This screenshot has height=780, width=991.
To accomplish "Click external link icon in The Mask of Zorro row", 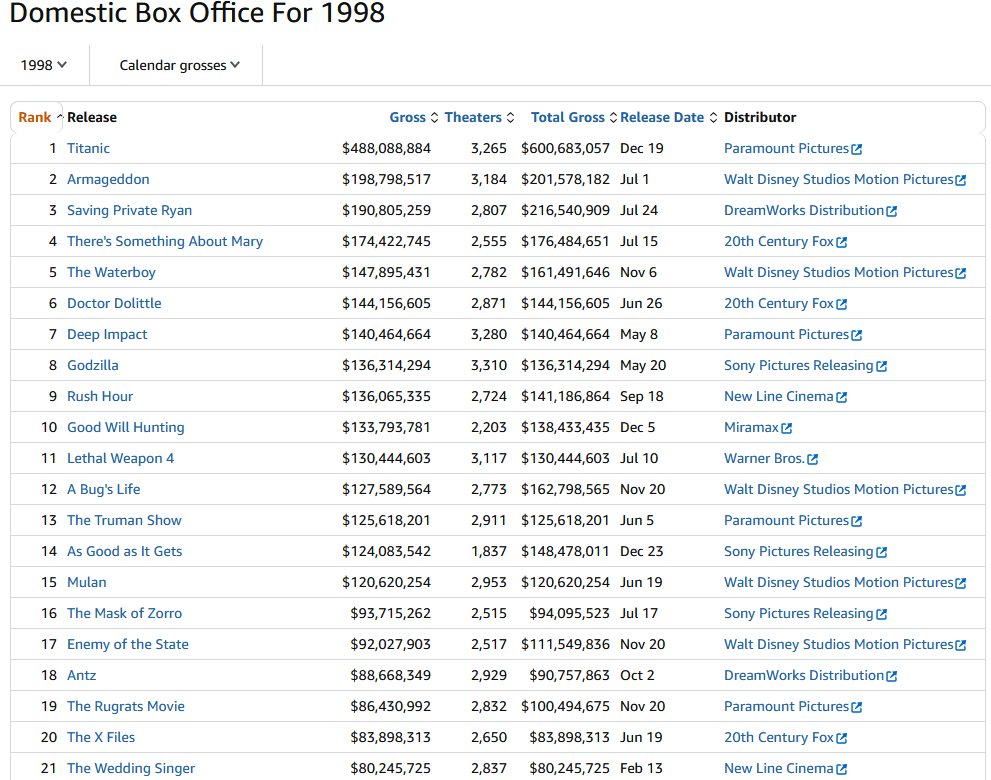I will (882, 614).
